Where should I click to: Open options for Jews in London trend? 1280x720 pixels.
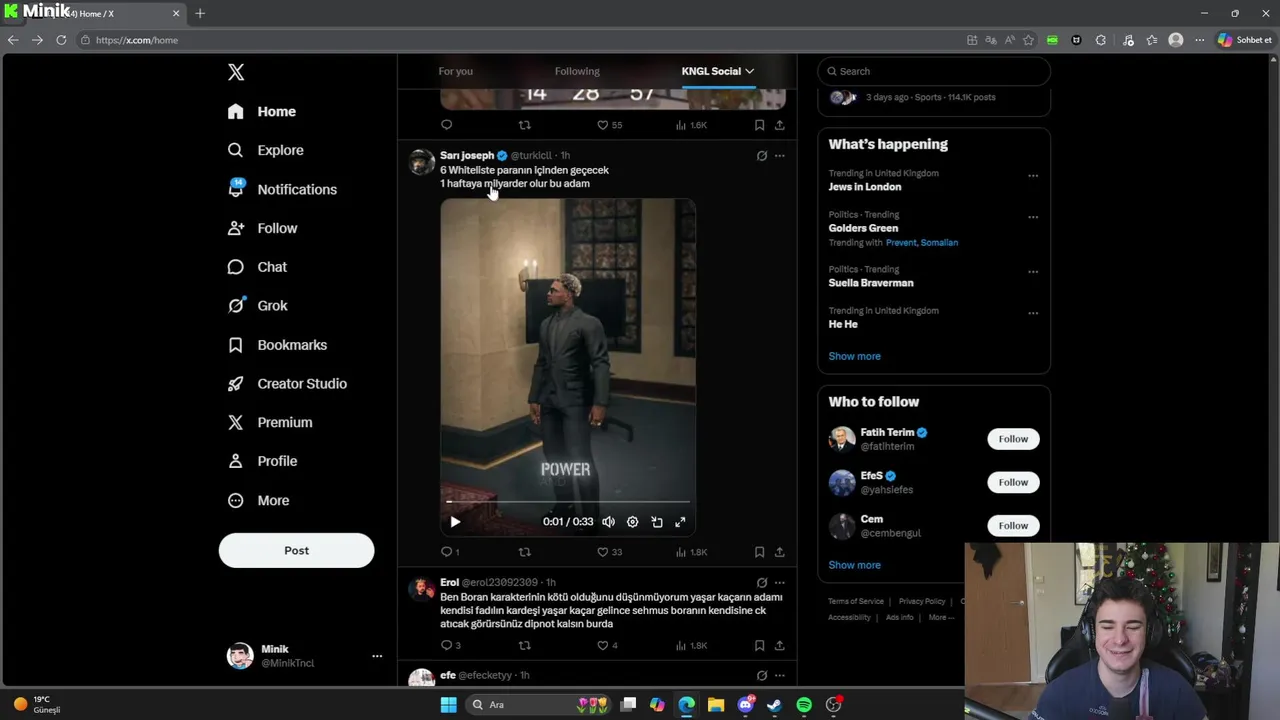(1033, 176)
